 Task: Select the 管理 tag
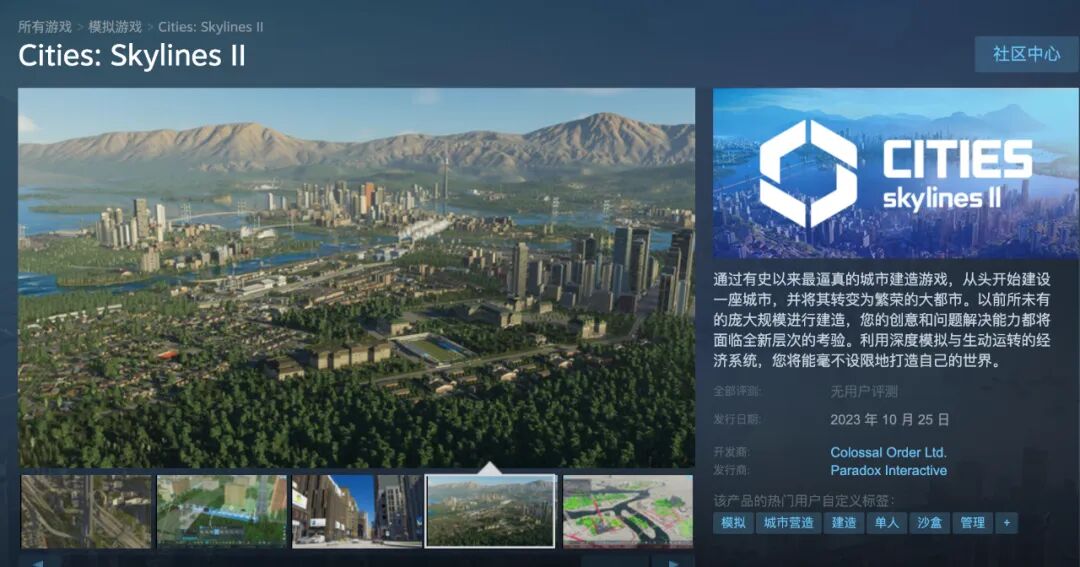tap(973, 523)
